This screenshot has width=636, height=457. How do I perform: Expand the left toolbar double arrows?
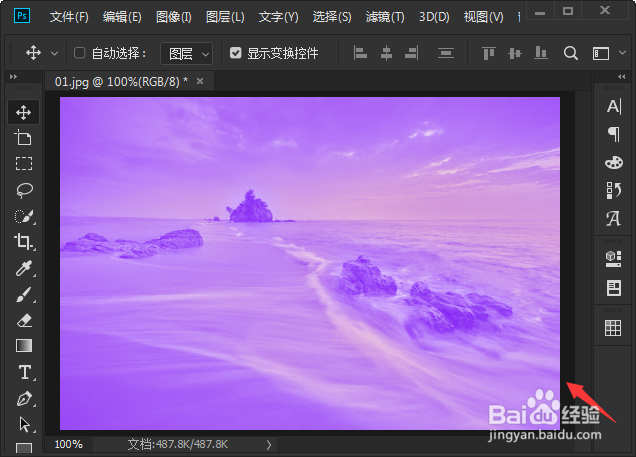coord(13,76)
